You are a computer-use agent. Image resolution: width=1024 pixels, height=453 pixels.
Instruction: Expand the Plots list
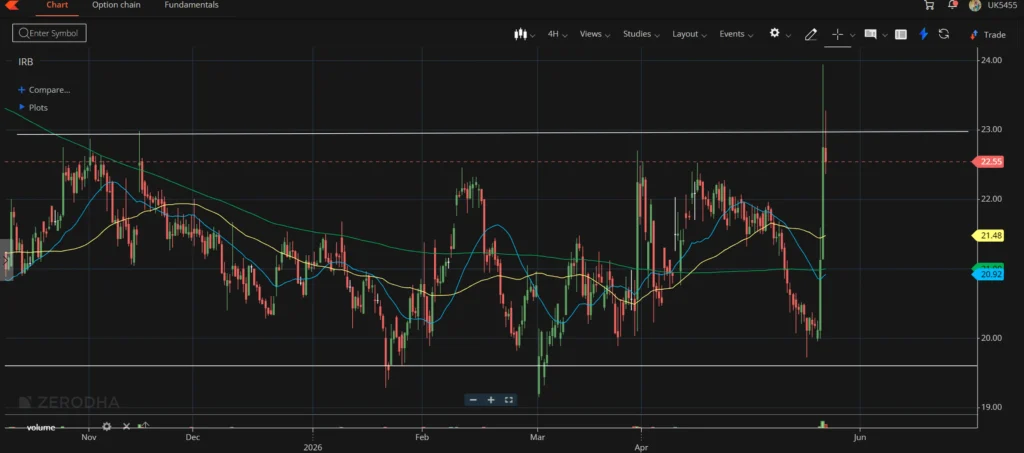coord(33,108)
